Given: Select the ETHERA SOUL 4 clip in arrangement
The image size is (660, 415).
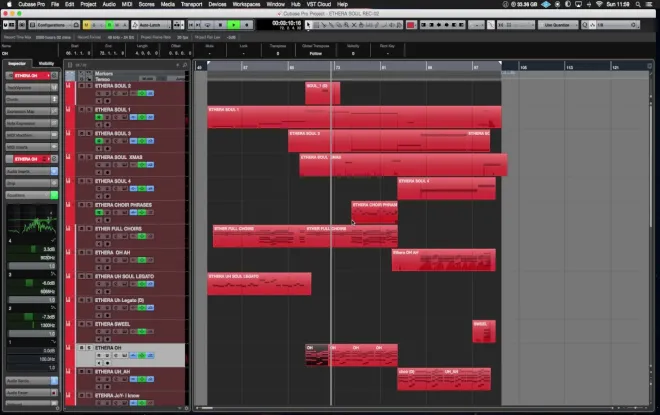Looking at the screenshot, I should click(x=446, y=189).
